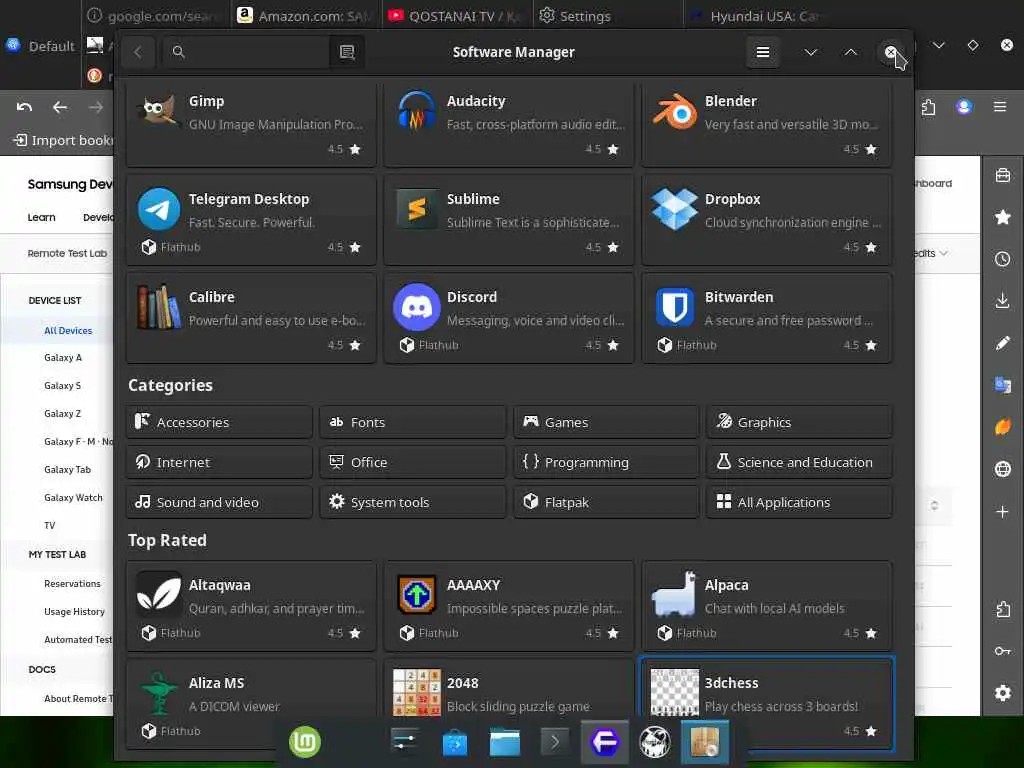1024x768 pixels.
Task: Open Reservations under My Test Lab
Action: coord(72,583)
